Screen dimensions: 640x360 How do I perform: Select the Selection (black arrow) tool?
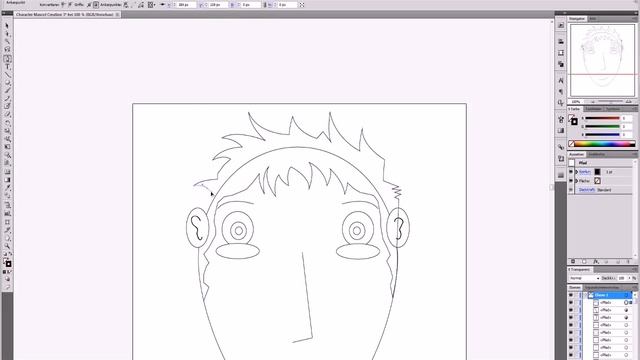tap(7, 26)
